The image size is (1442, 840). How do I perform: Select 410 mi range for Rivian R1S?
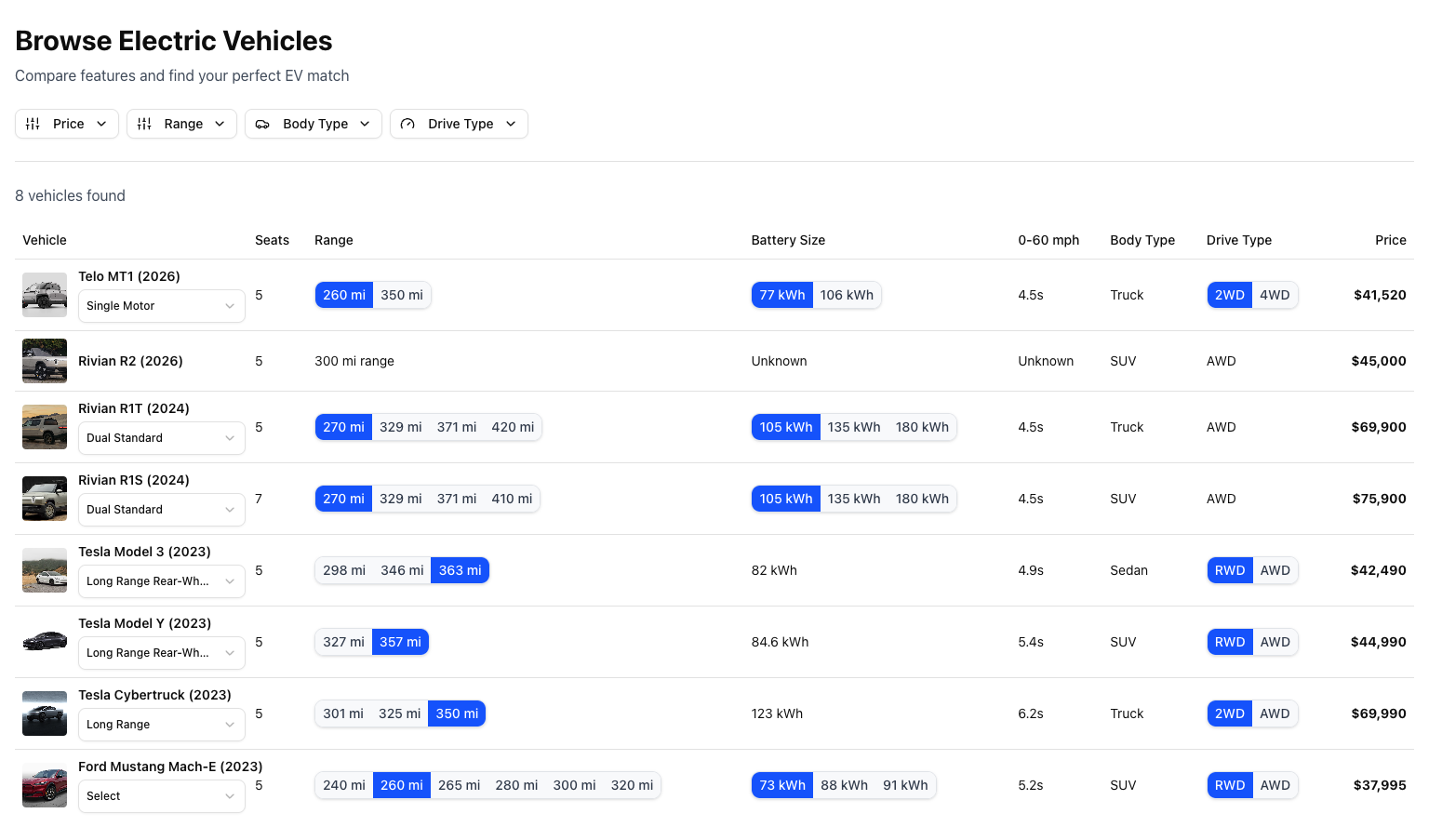click(512, 499)
